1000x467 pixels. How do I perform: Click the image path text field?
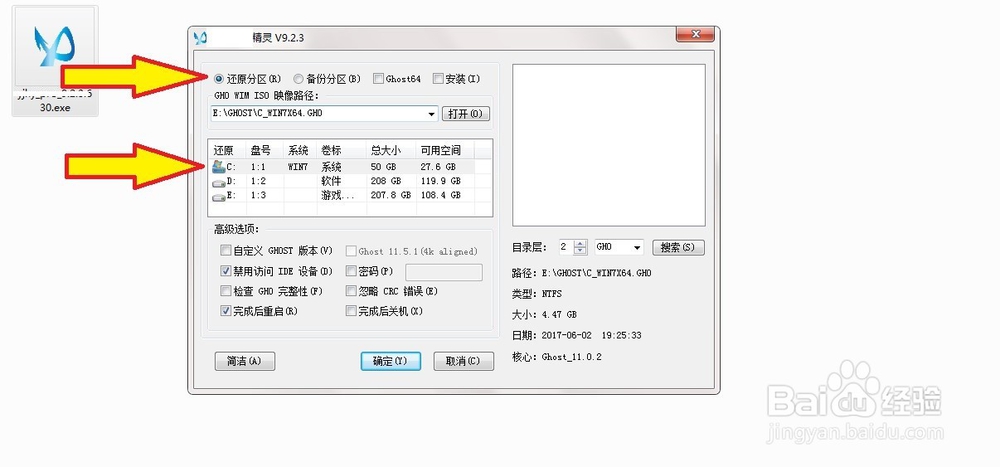[318, 114]
